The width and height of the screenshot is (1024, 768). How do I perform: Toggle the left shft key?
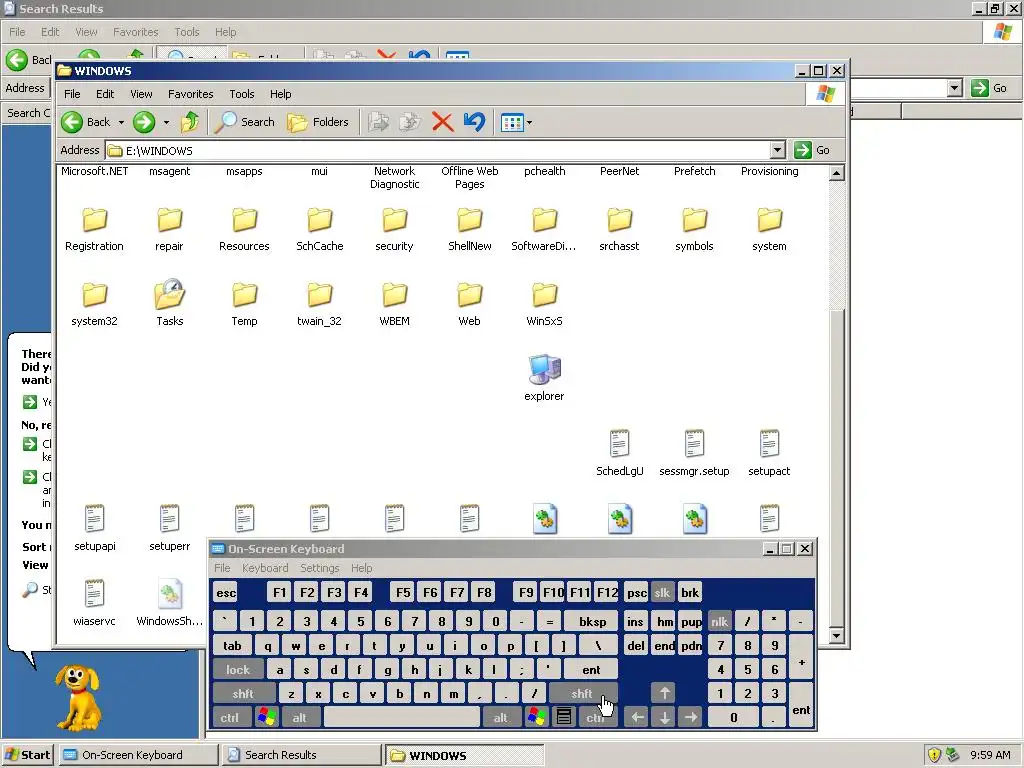(243, 694)
